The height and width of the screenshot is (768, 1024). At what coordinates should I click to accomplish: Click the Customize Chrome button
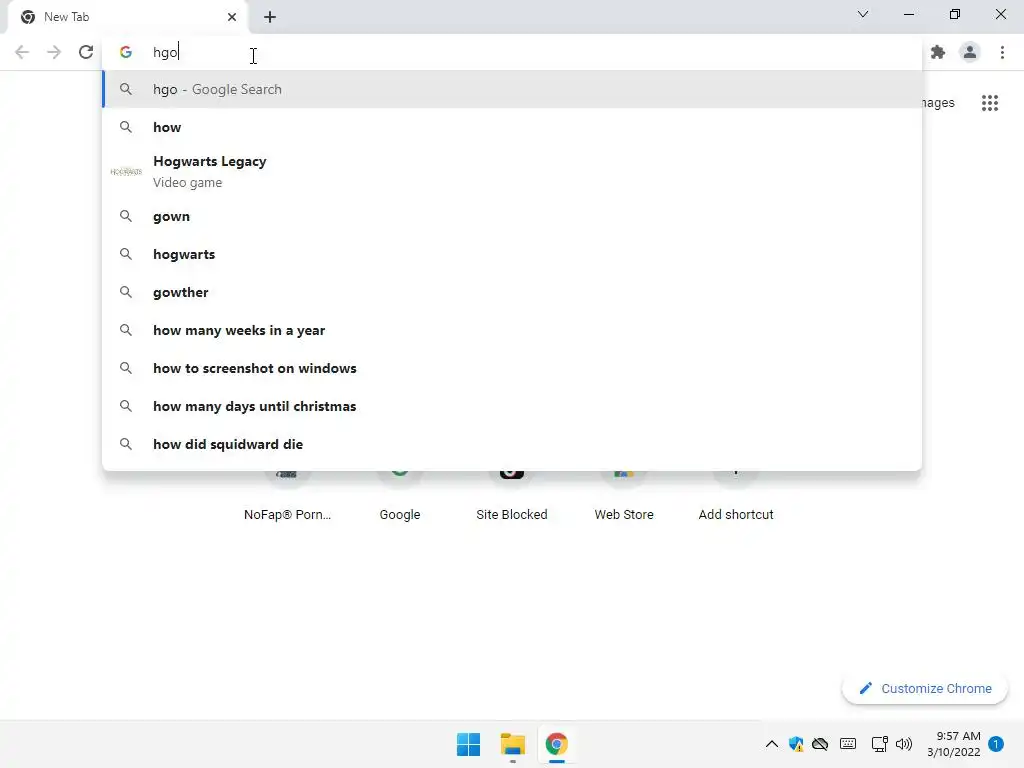tap(925, 688)
